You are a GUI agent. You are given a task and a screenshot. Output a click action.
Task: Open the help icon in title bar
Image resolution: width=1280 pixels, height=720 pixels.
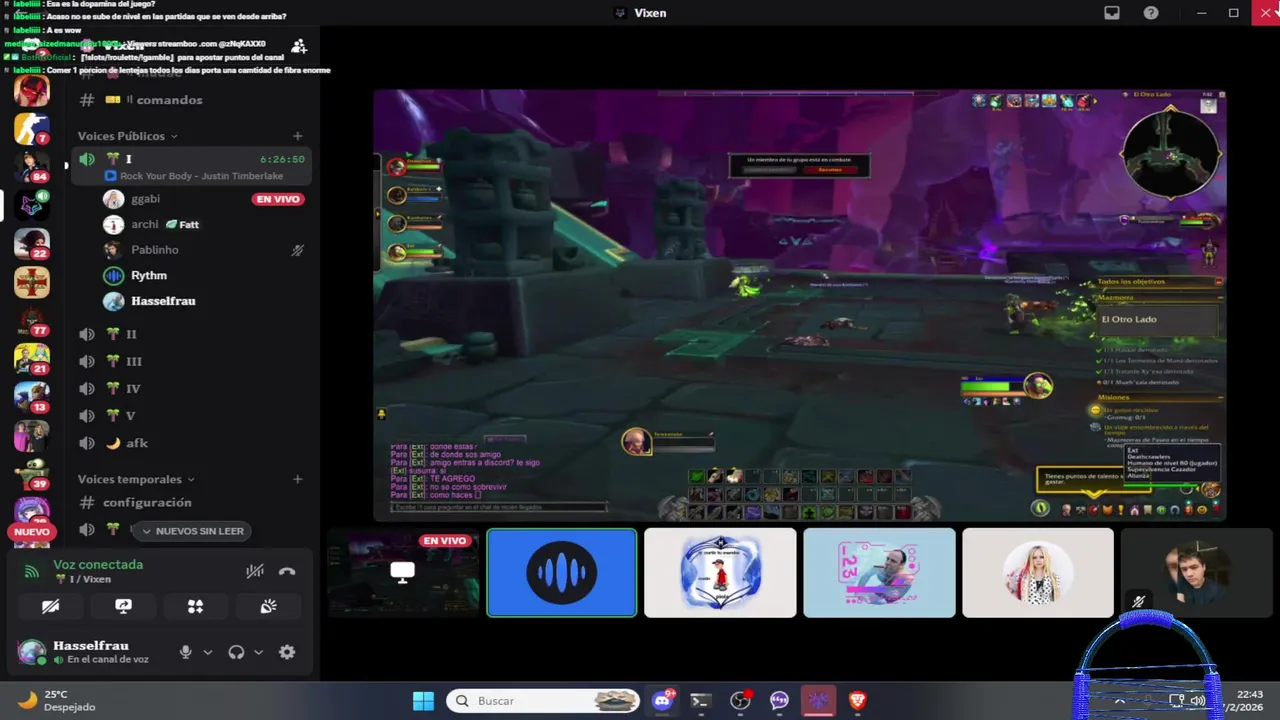point(1151,13)
